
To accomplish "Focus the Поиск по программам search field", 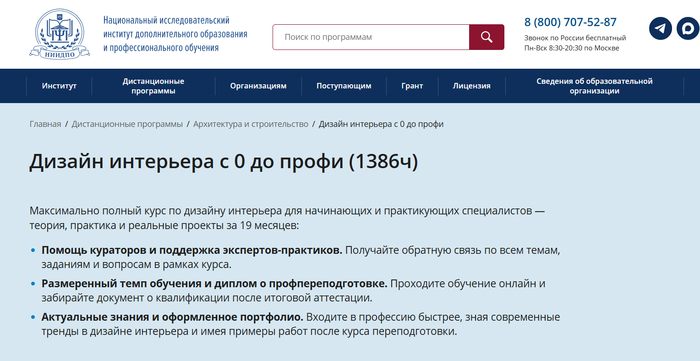I will point(371,37).
